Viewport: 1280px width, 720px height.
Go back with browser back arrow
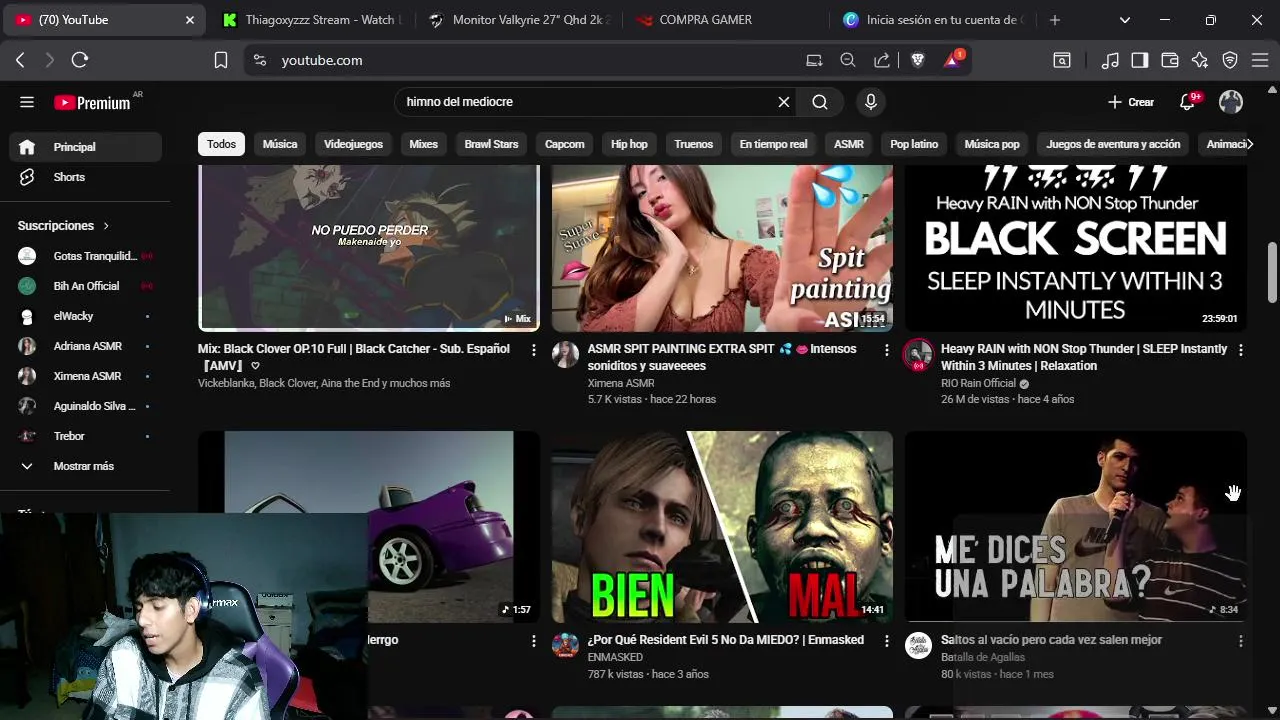point(20,60)
